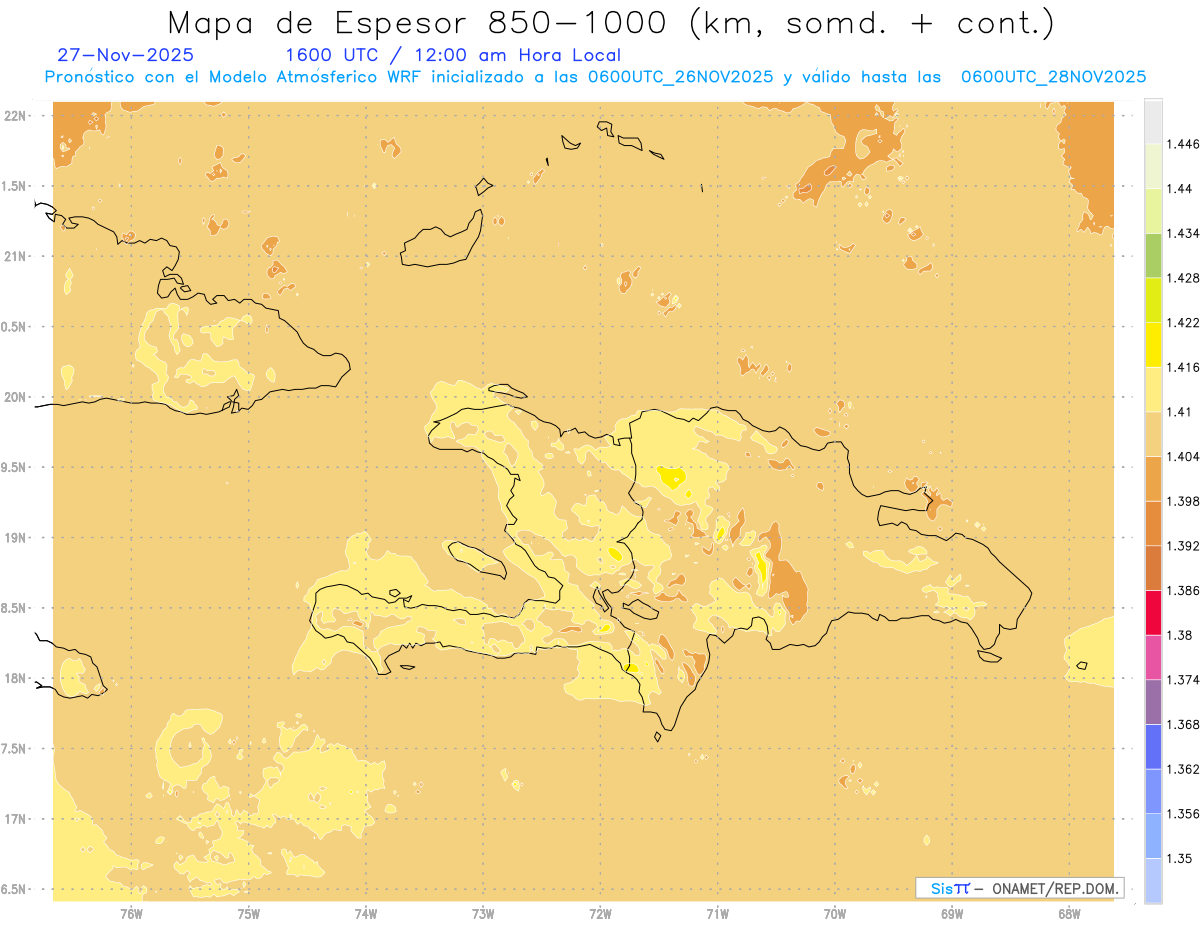Click the valid-until time '0600UTC_28NOV2025'
This screenshot has height=927, width=1200.
[x=1053, y=77]
